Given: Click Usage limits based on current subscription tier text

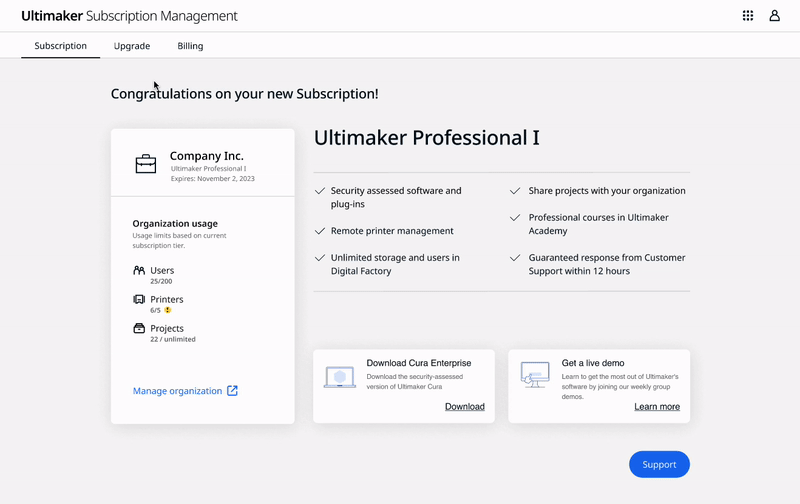Looking at the screenshot, I should (180, 240).
